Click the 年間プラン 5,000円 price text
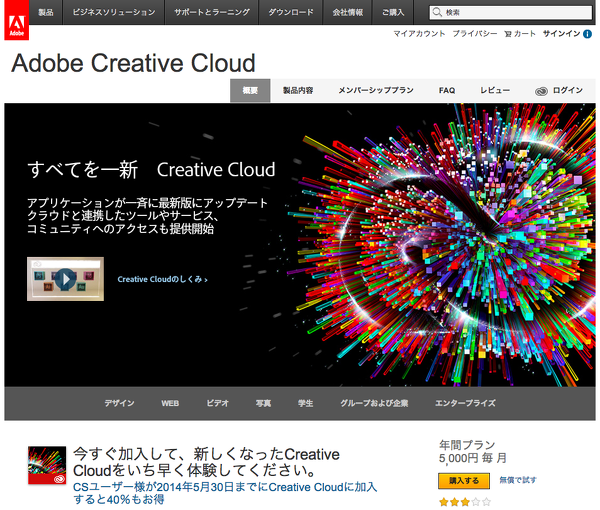Viewport: 600px width, 510px height. 473,451
